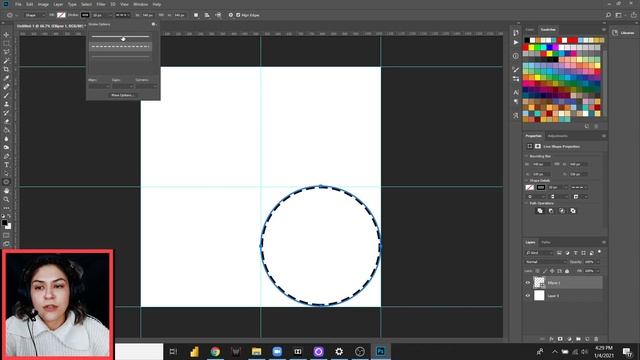Open the Filter menu
The height and width of the screenshot is (360, 640).
click(x=101, y=4)
